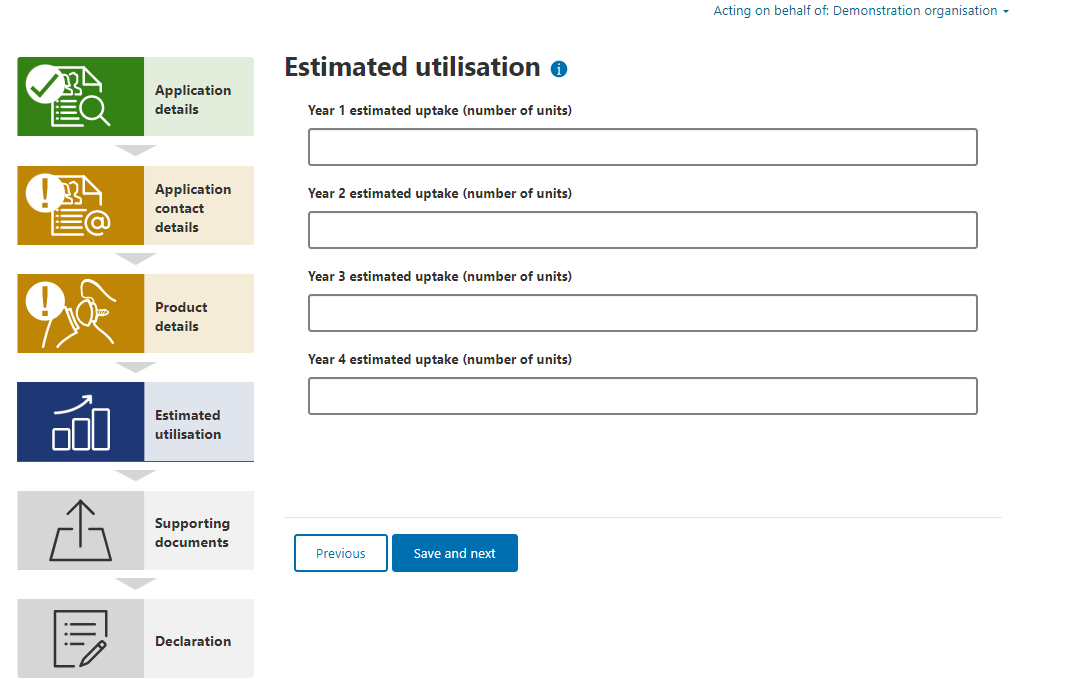Navigate to the Declaration step label

coord(193,641)
